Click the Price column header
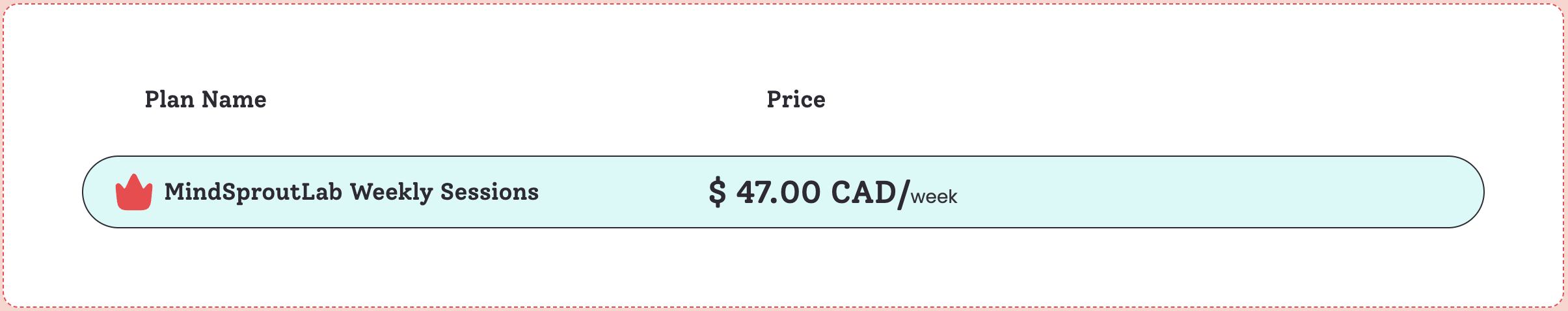 click(x=796, y=100)
